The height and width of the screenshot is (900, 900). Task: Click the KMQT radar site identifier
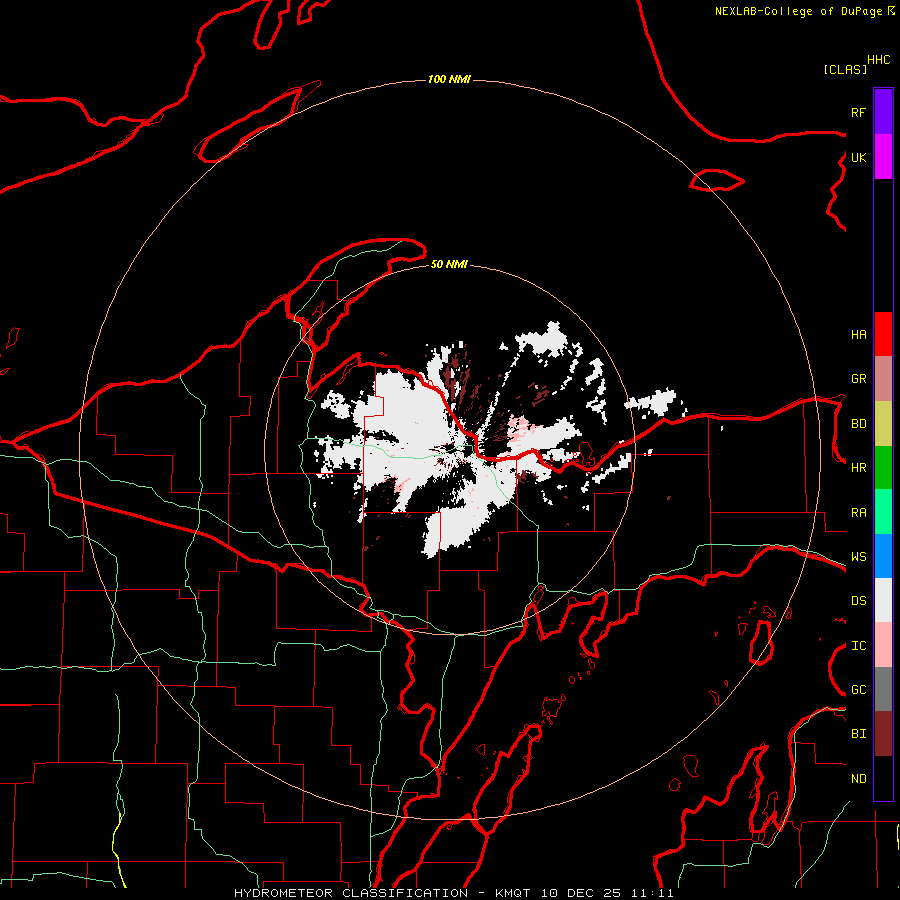513,893
